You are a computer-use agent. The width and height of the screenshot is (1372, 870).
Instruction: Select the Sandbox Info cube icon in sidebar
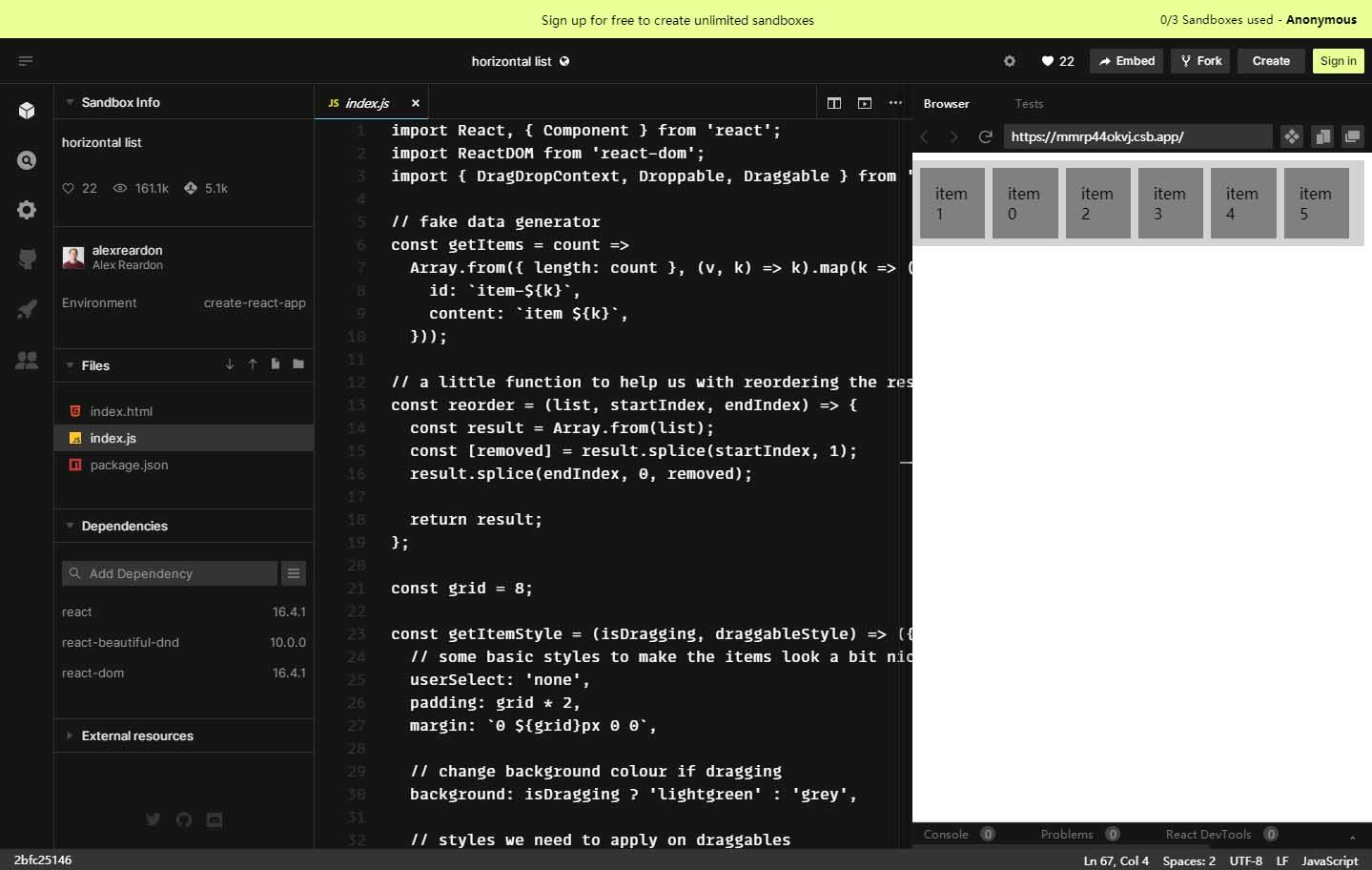[27, 111]
